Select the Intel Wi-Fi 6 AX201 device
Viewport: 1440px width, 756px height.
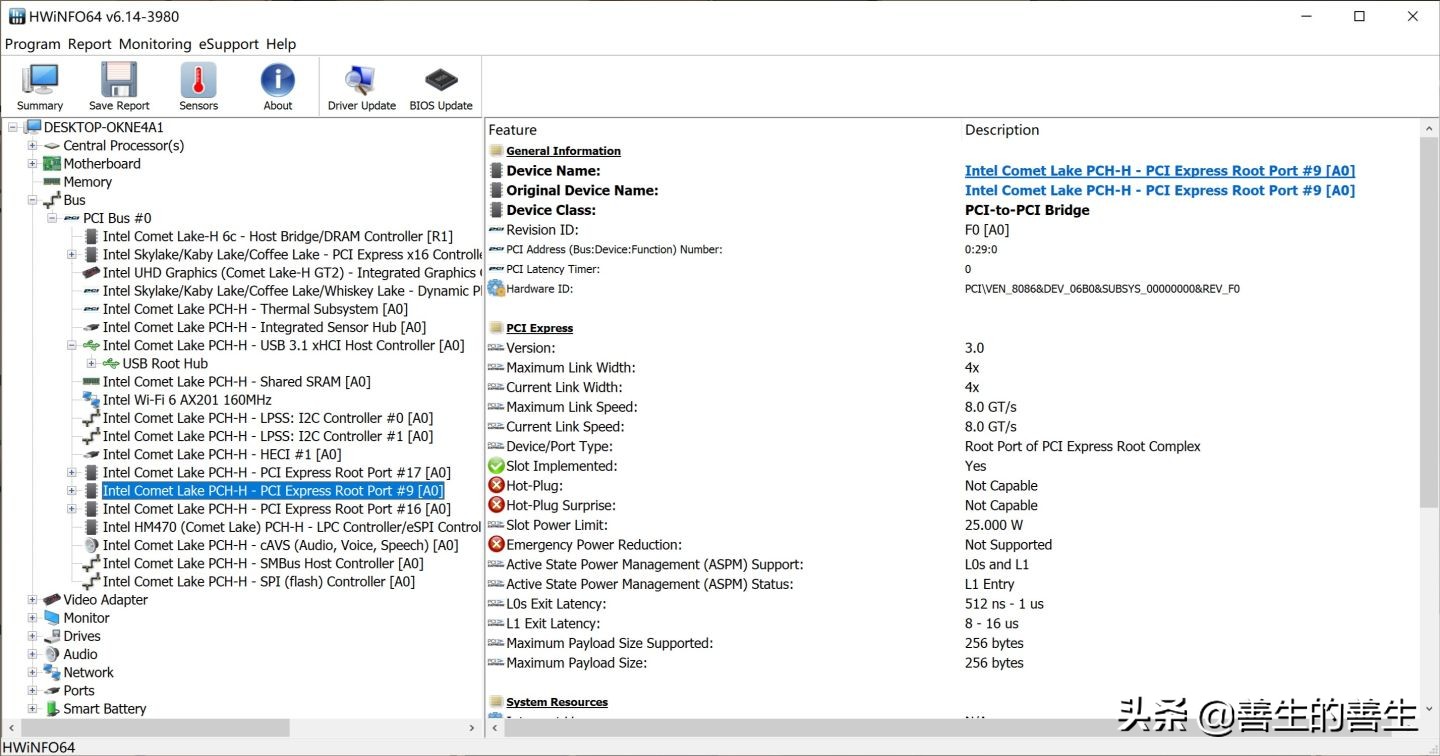click(x=186, y=400)
